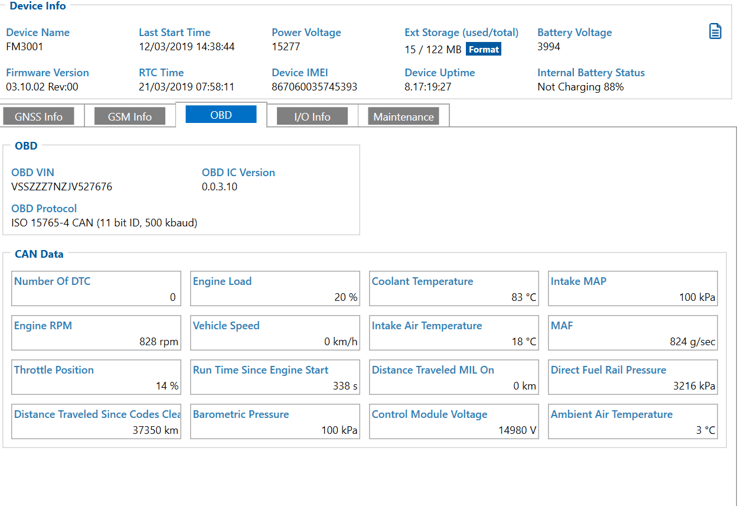Click the Throttle Position reading
The width and height of the screenshot is (744, 506).
(96, 377)
